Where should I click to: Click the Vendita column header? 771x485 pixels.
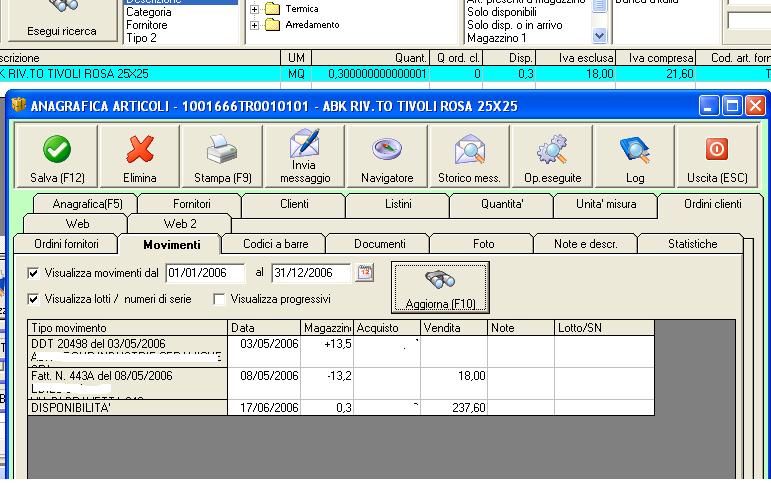point(454,328)
